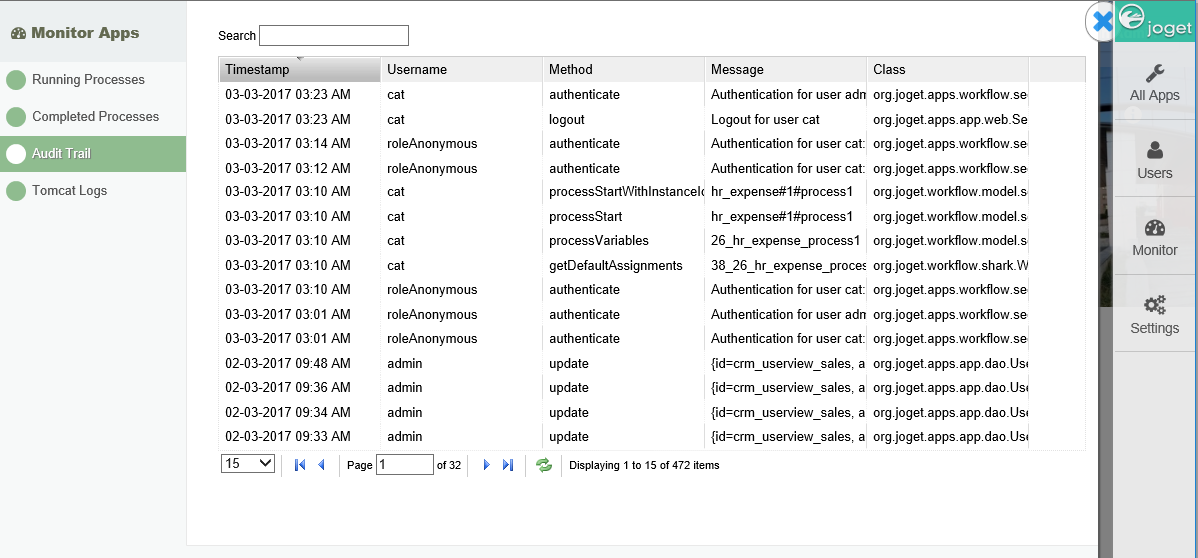Open All Apps wrench icon
Image resolution: width=1198 pixels, height=558 pixels.
(x=1154, y=74)
